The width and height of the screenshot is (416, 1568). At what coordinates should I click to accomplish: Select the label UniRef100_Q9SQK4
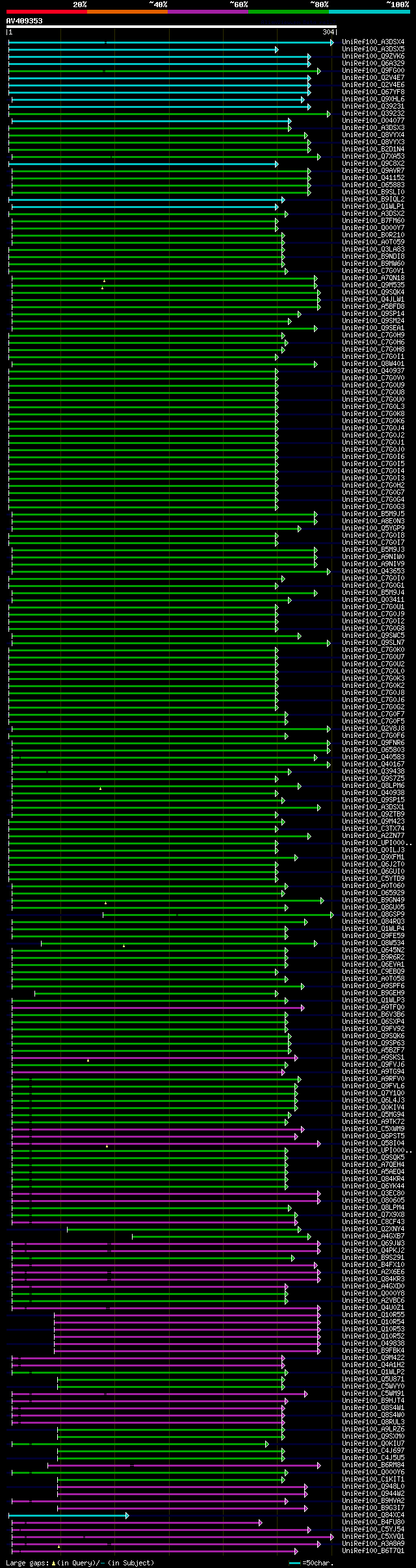[x=373, y=293]
